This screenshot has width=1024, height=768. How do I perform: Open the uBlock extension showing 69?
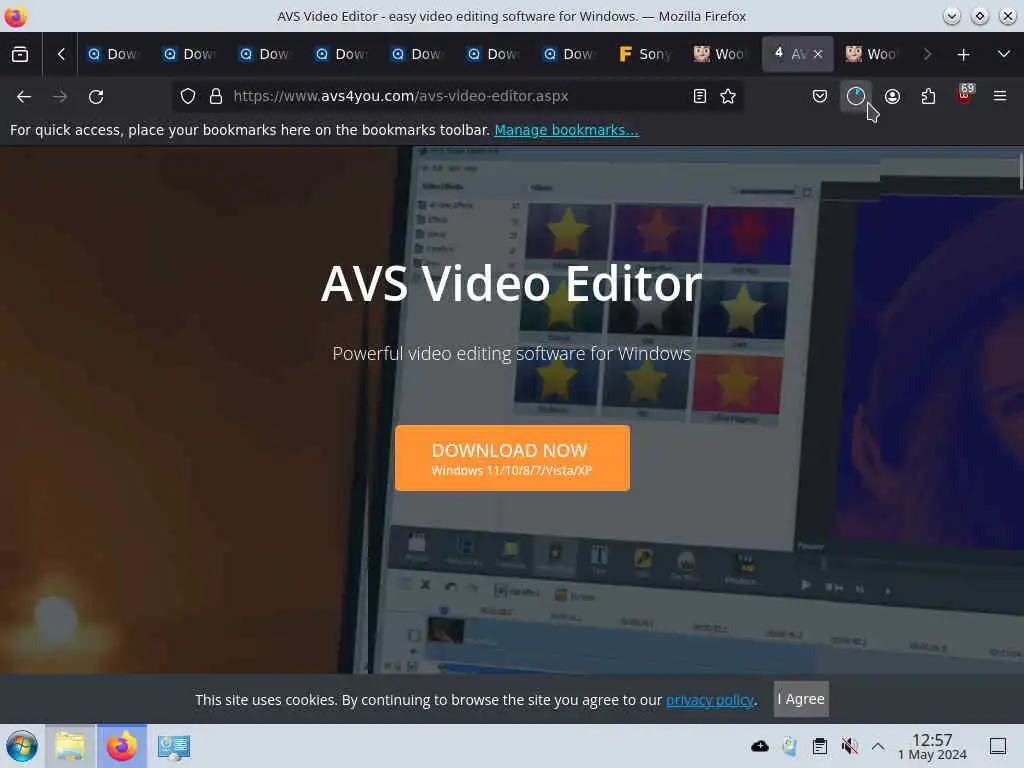pyautogui.click(x=965, y=95)
